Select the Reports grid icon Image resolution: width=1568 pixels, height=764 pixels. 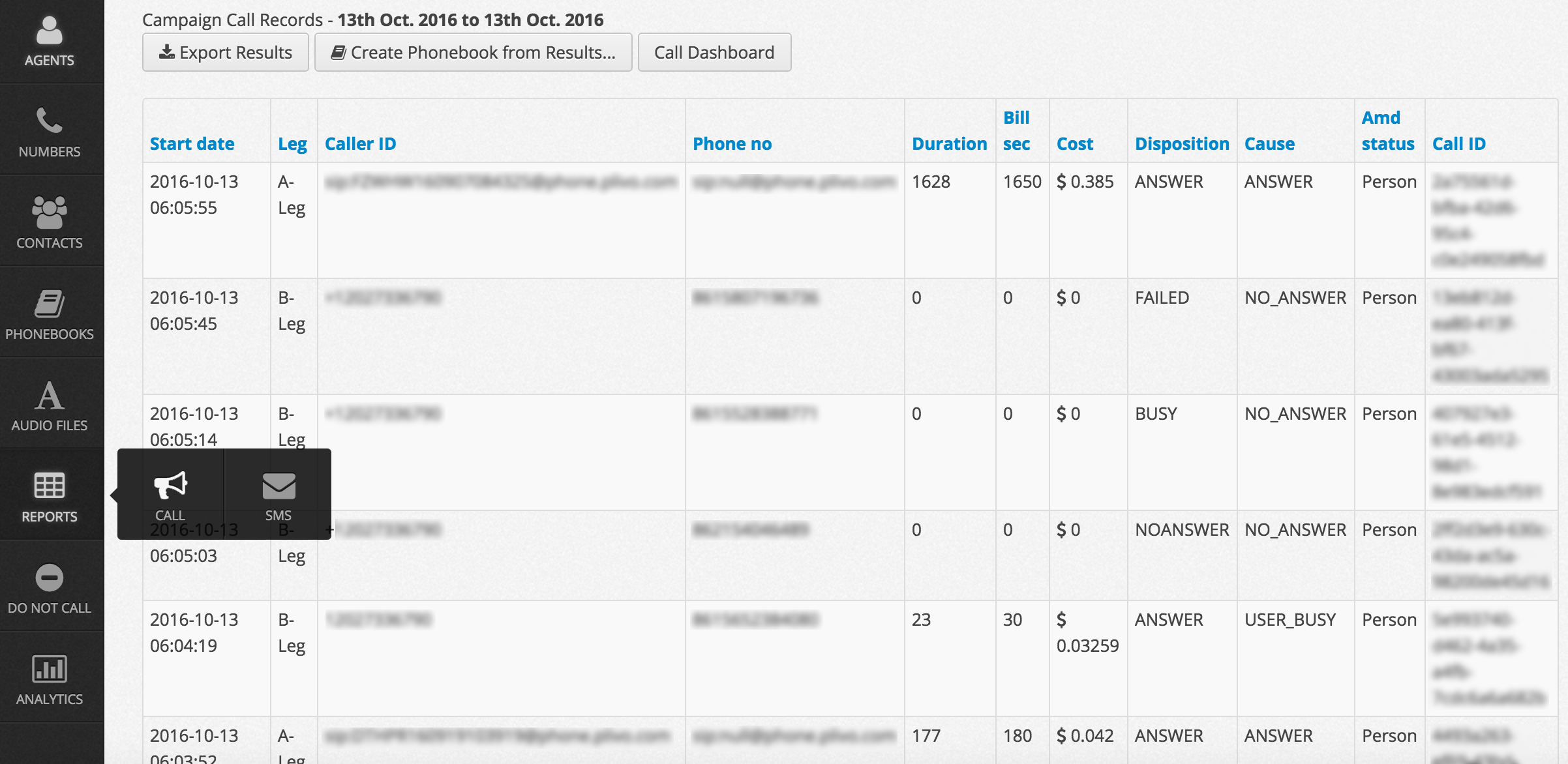click(50, 486)
